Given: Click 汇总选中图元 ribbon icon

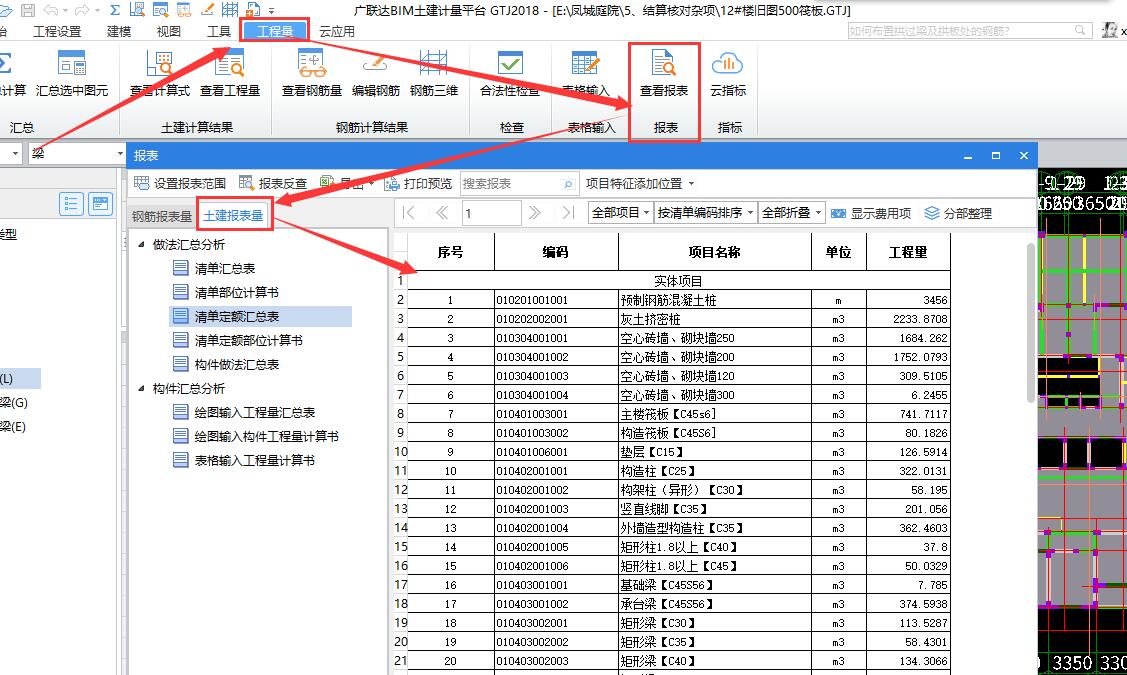Looking at the screenshot, I should click(72, 73).
